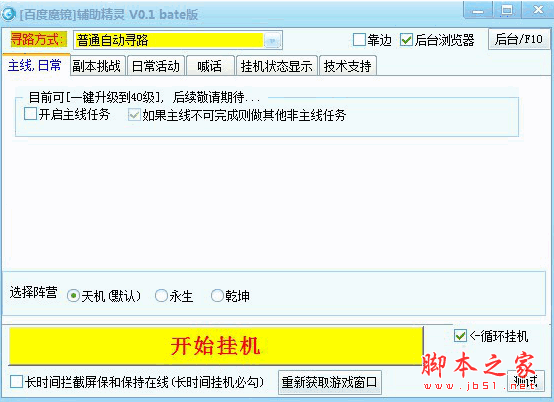This screenshot has height=402, width=554.
Task: Click the 普通自动寻路 combo box field
Action: click(178, 40)
